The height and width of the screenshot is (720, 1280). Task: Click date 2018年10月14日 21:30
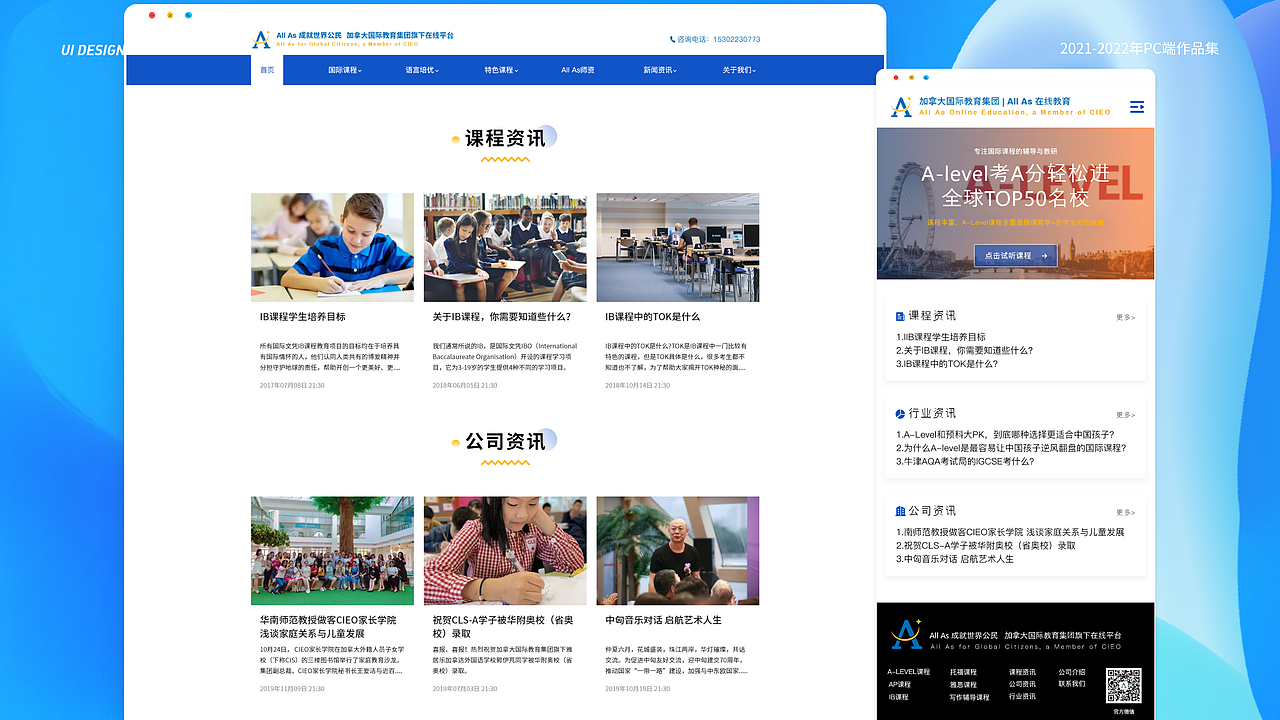(x=637, y=385)
